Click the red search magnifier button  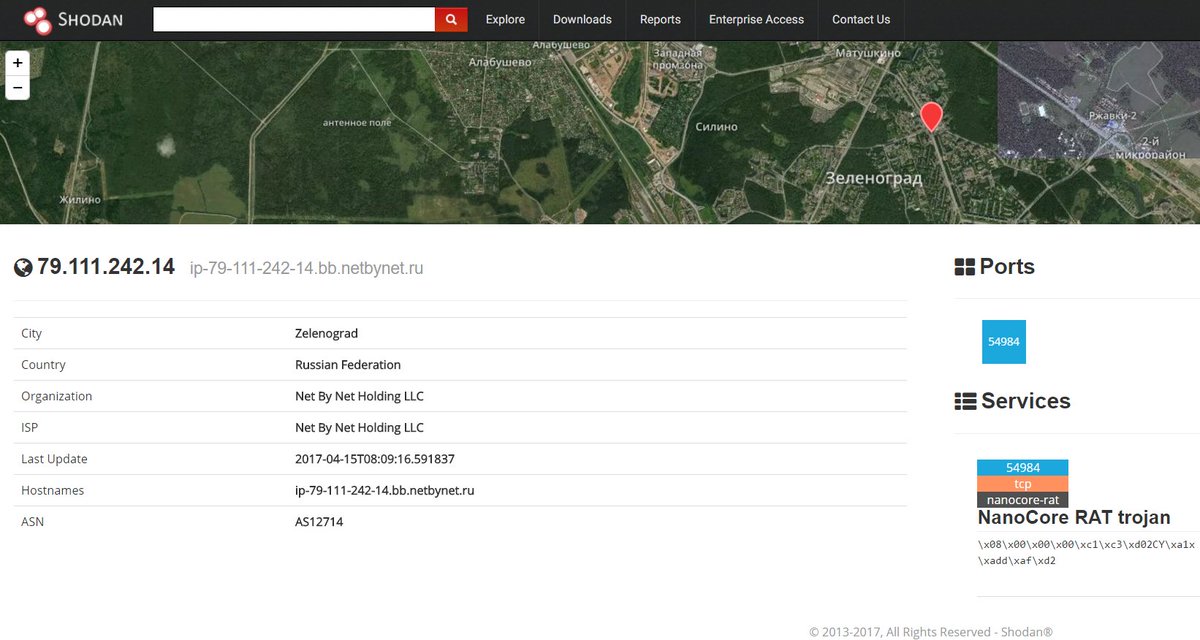(451, 19)
